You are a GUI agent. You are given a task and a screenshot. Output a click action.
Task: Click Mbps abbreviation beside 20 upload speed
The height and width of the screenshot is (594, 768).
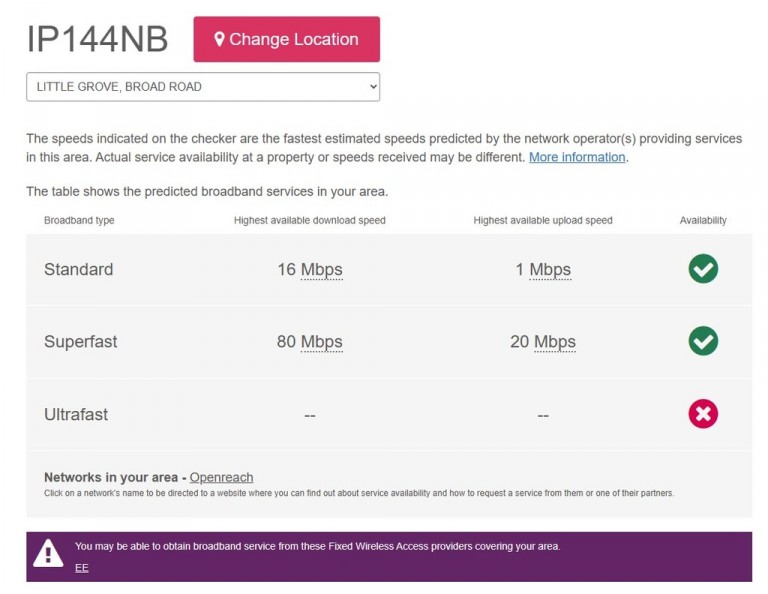554,342
